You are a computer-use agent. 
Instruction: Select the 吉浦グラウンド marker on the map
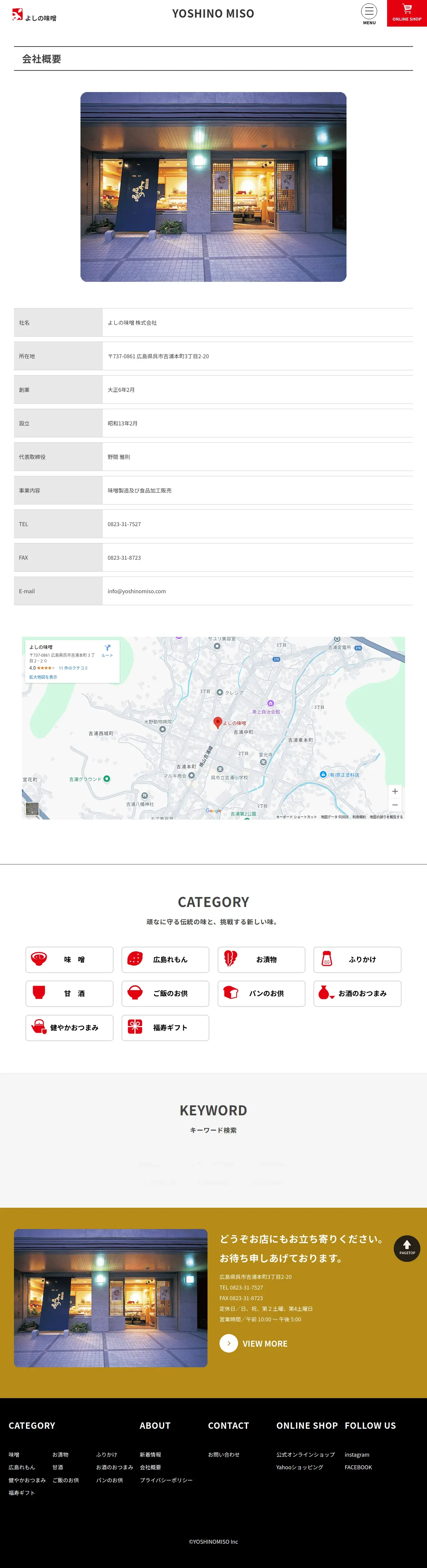(x=107, y=779)
